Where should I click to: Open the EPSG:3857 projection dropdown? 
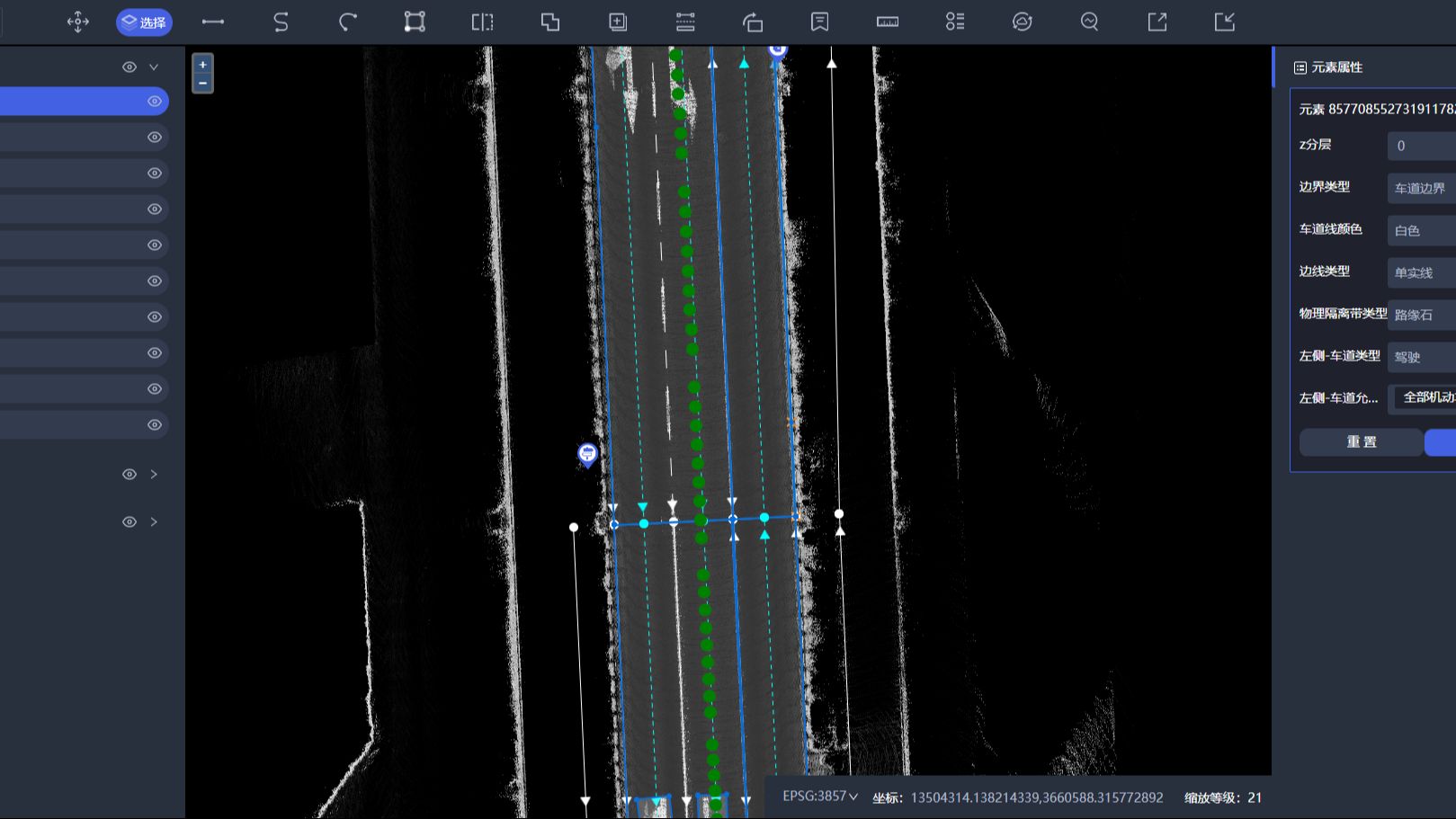(819, 797)
